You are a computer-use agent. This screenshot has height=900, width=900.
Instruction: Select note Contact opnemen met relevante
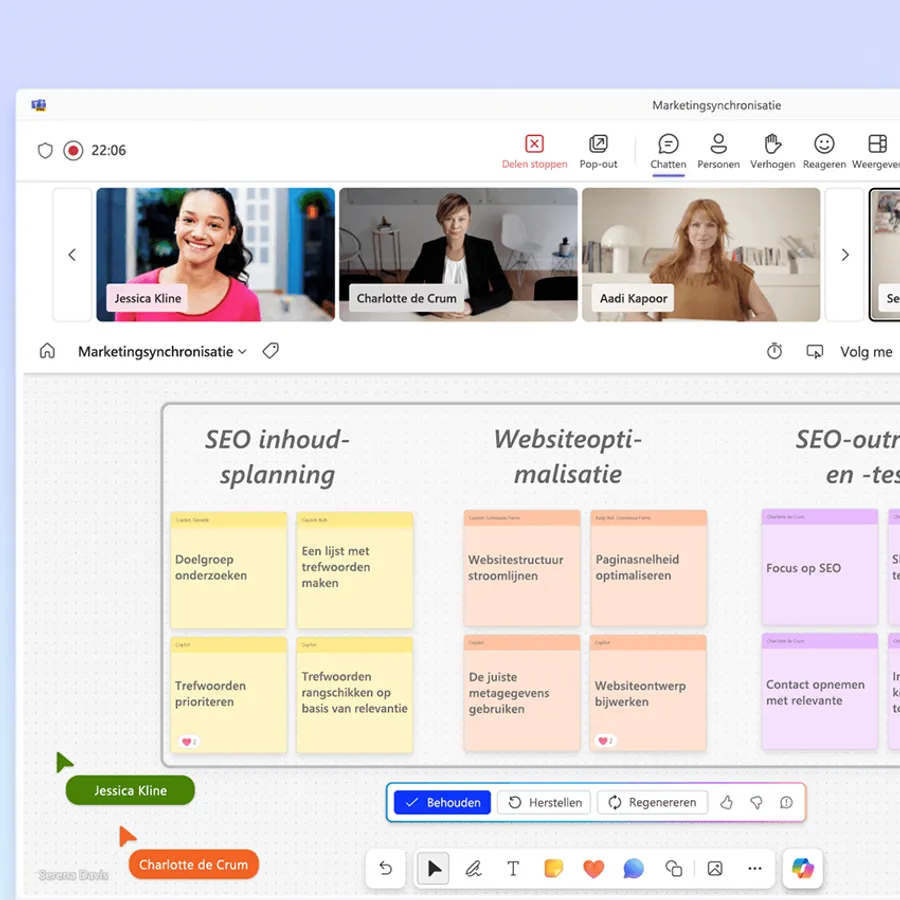(820, 691)
